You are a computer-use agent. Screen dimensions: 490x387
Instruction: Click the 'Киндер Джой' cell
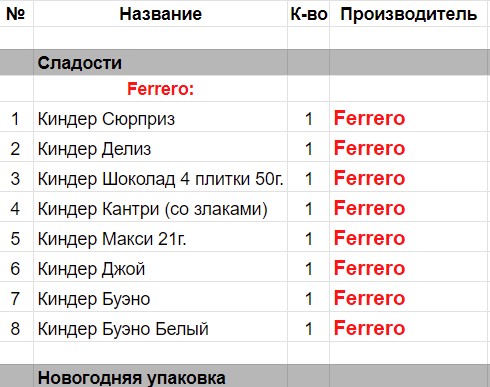pyautogui.click(x=160, y=267)
